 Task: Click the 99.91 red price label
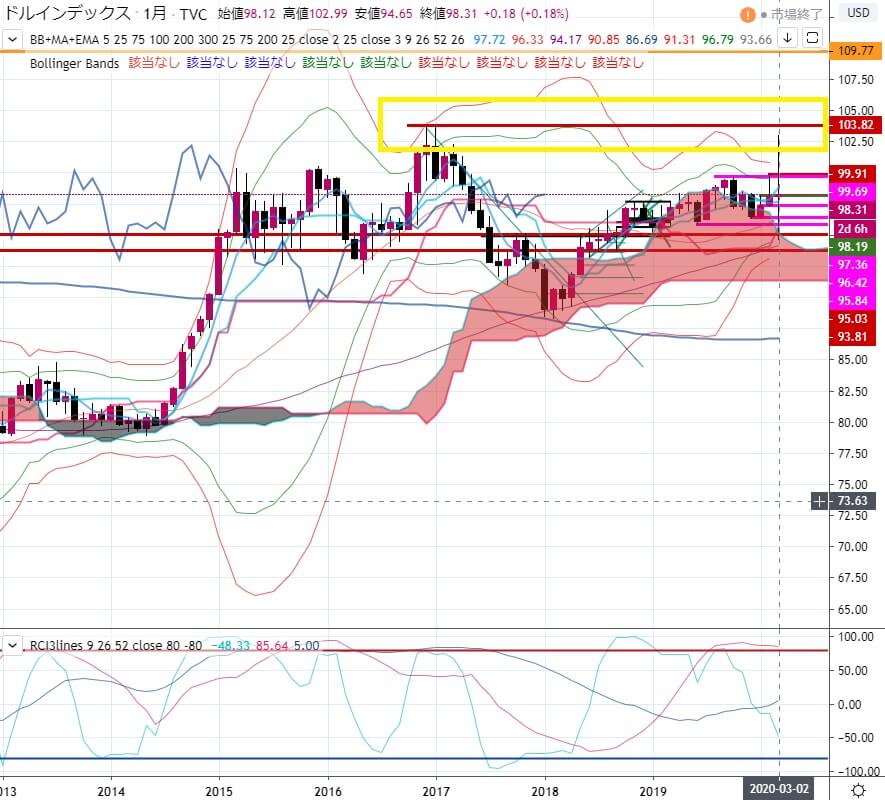[x=852, y=173]
